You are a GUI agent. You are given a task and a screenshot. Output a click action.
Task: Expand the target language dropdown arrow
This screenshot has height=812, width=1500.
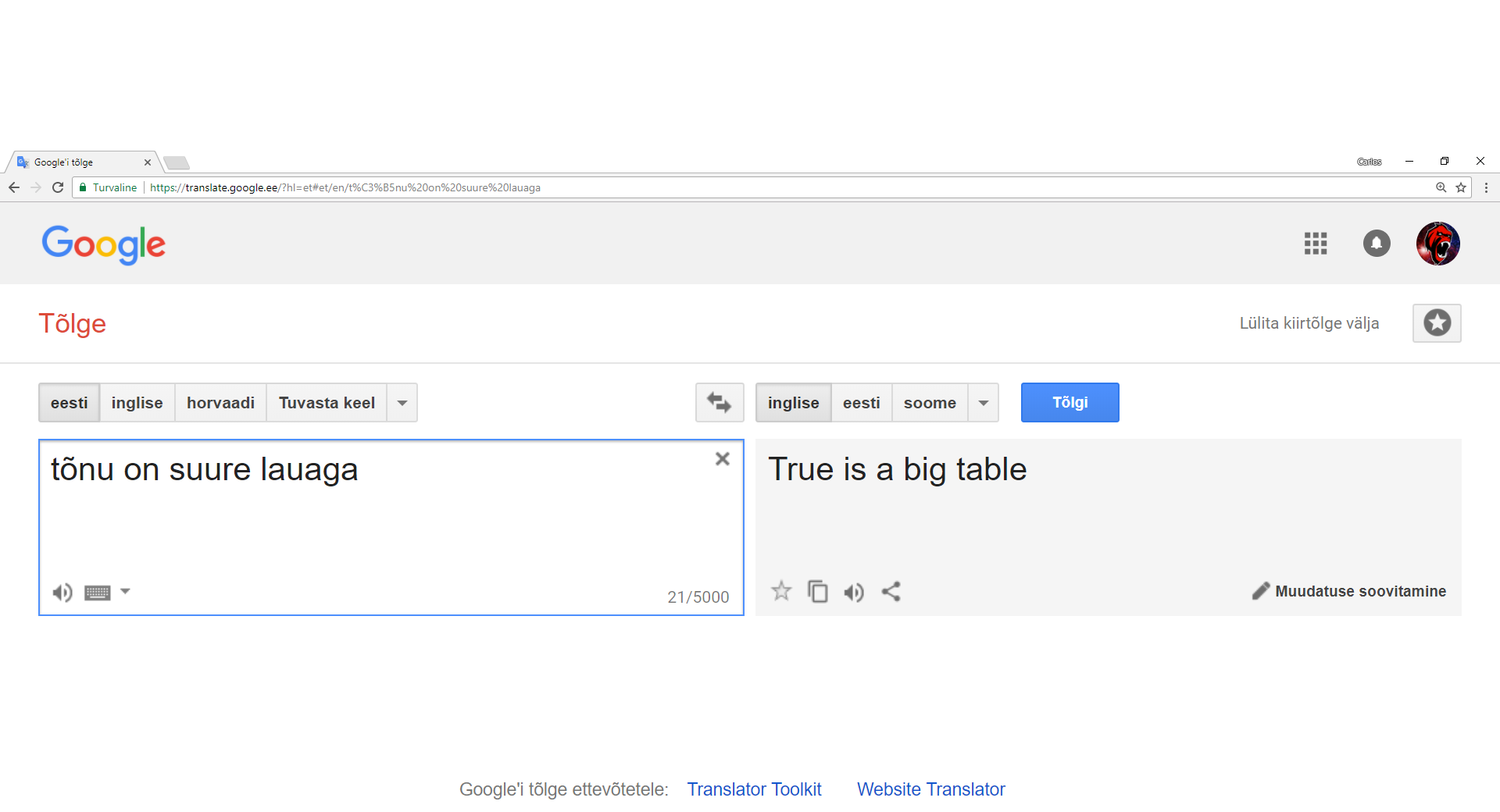click(x=984, y=403)
